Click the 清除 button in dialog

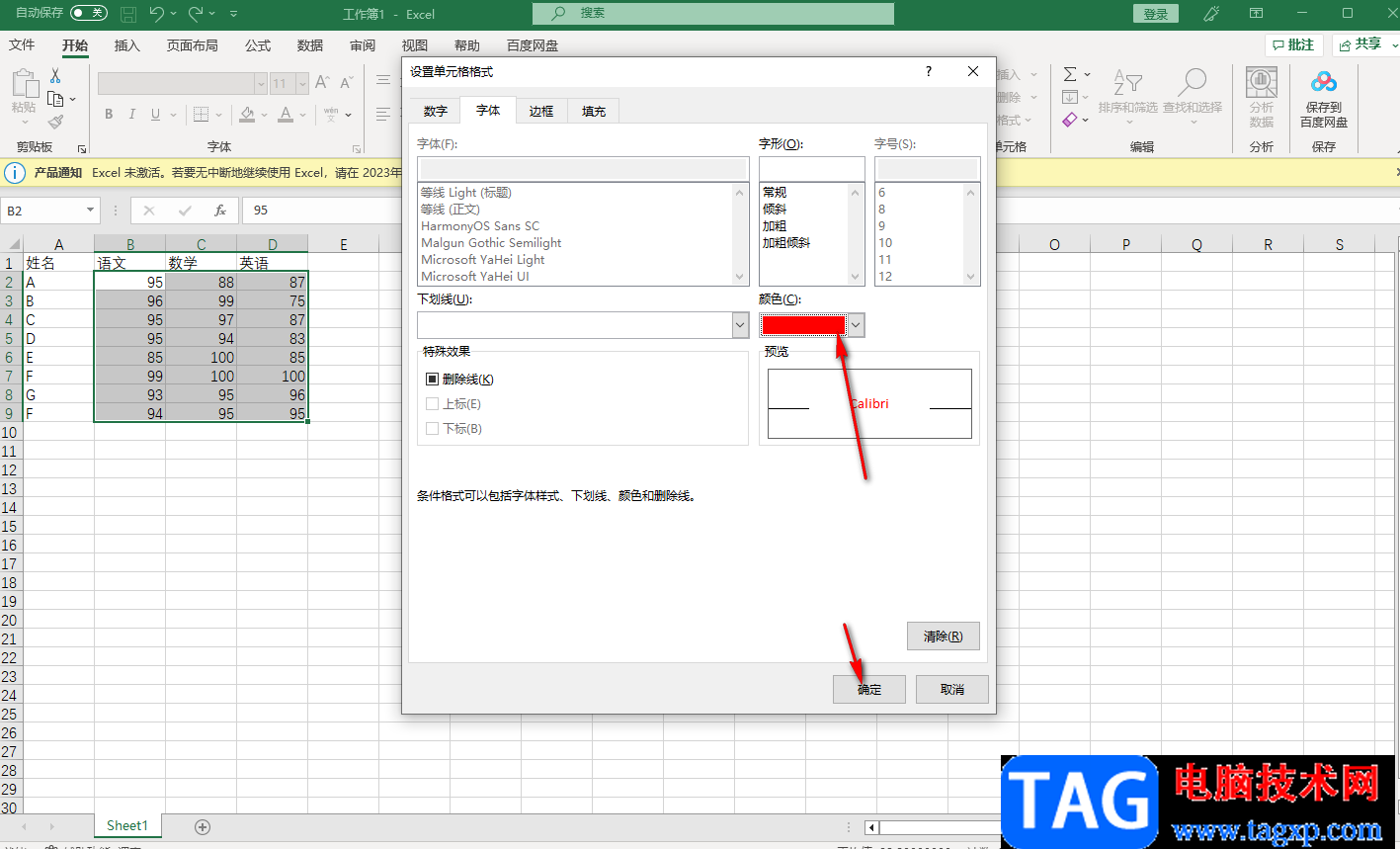pyautogui.click(x=943, y=637)
